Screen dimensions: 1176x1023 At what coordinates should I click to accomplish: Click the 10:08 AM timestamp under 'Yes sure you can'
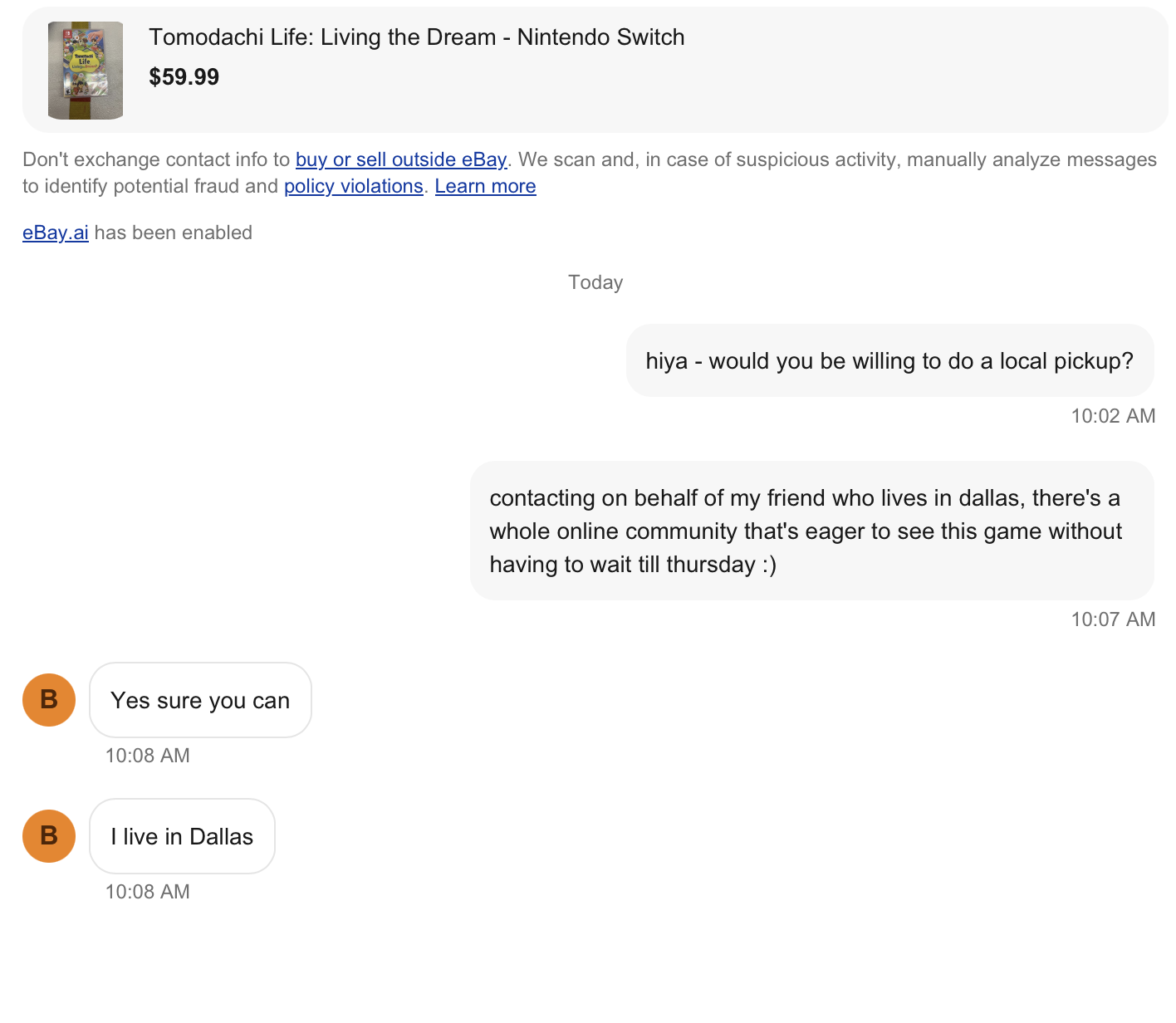[148, 756]
